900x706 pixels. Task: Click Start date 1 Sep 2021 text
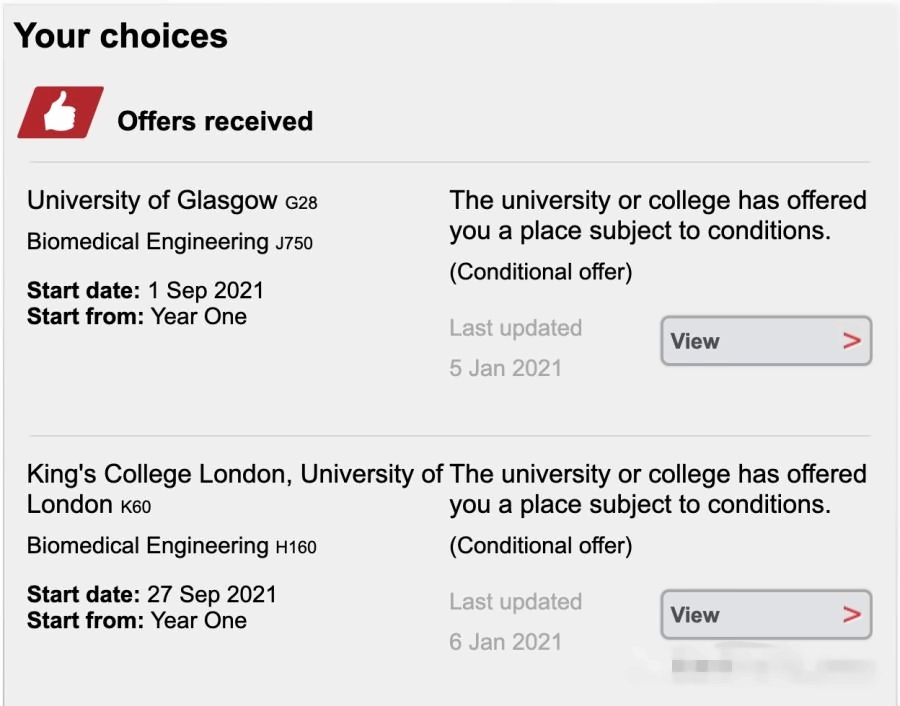145,290
